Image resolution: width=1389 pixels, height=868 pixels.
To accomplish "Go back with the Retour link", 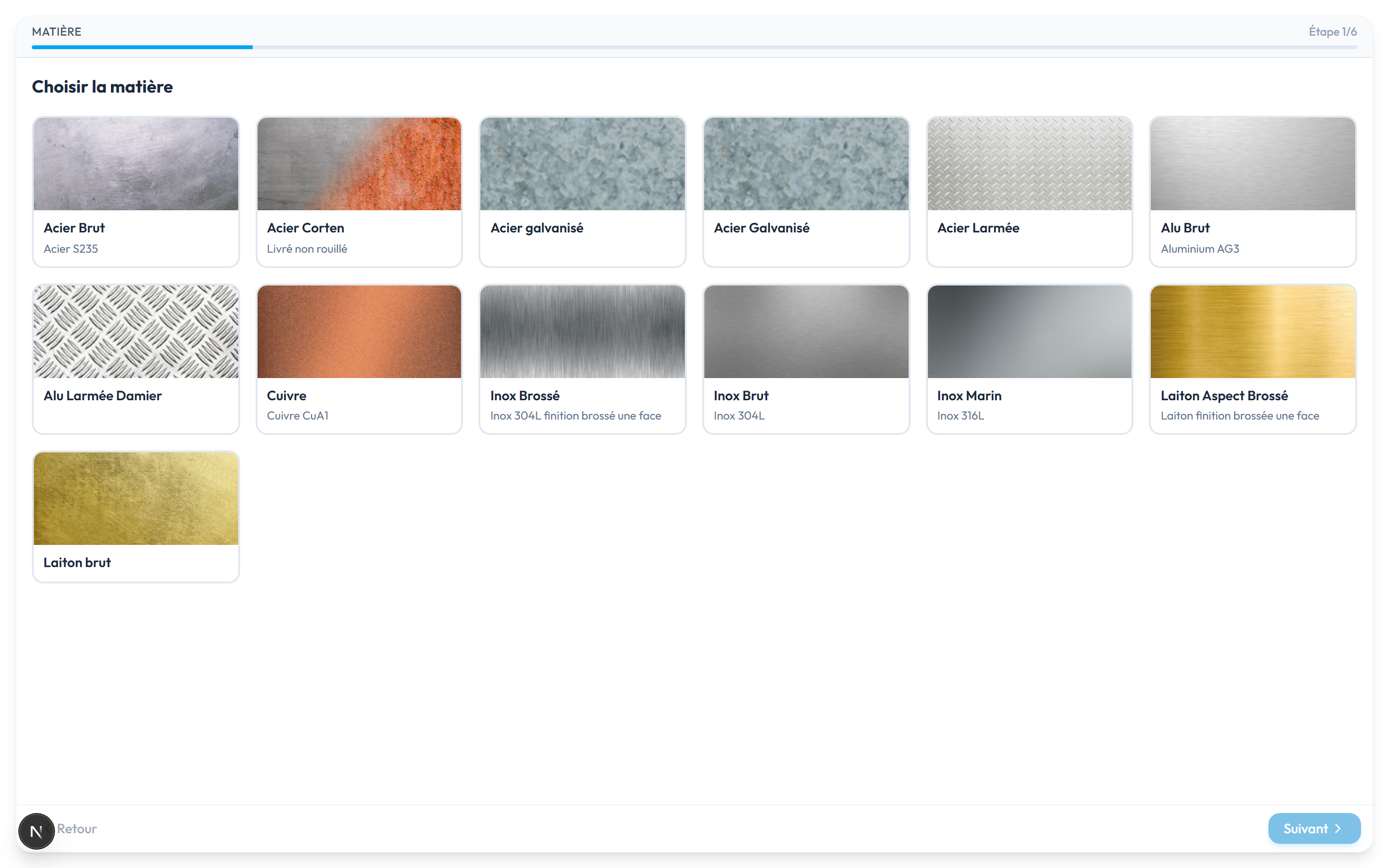I will click(77, 828).
